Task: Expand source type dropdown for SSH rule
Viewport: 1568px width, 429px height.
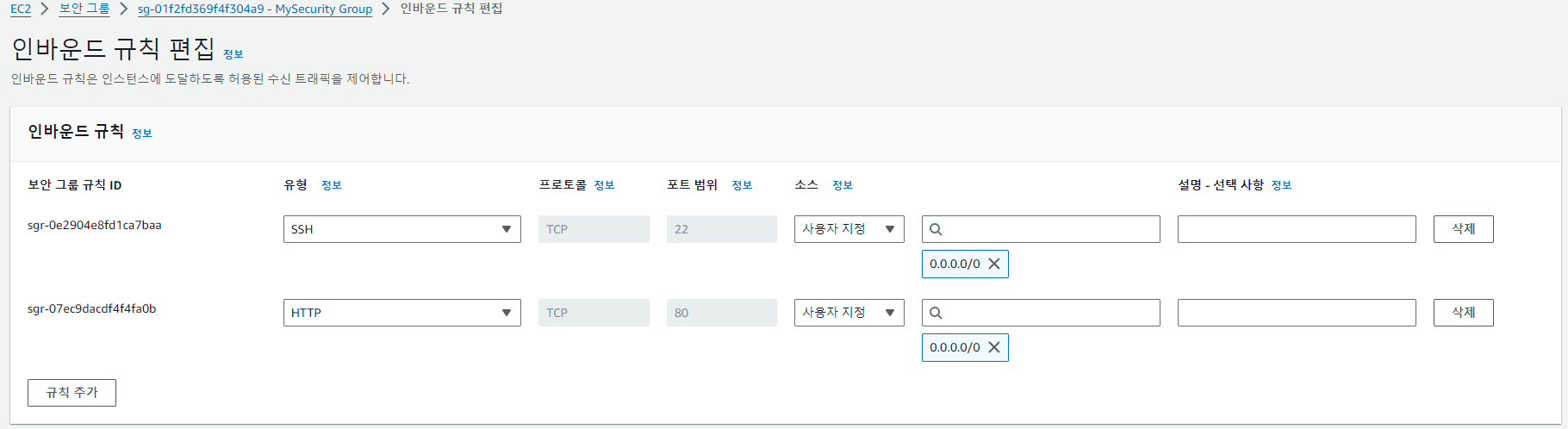Action: (849, 229)
